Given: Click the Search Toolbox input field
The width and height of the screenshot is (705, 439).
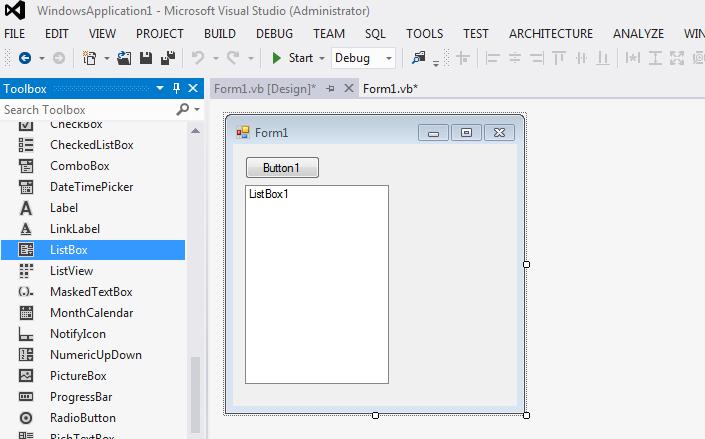Looking at the screenshot, I should coord(89,110).
